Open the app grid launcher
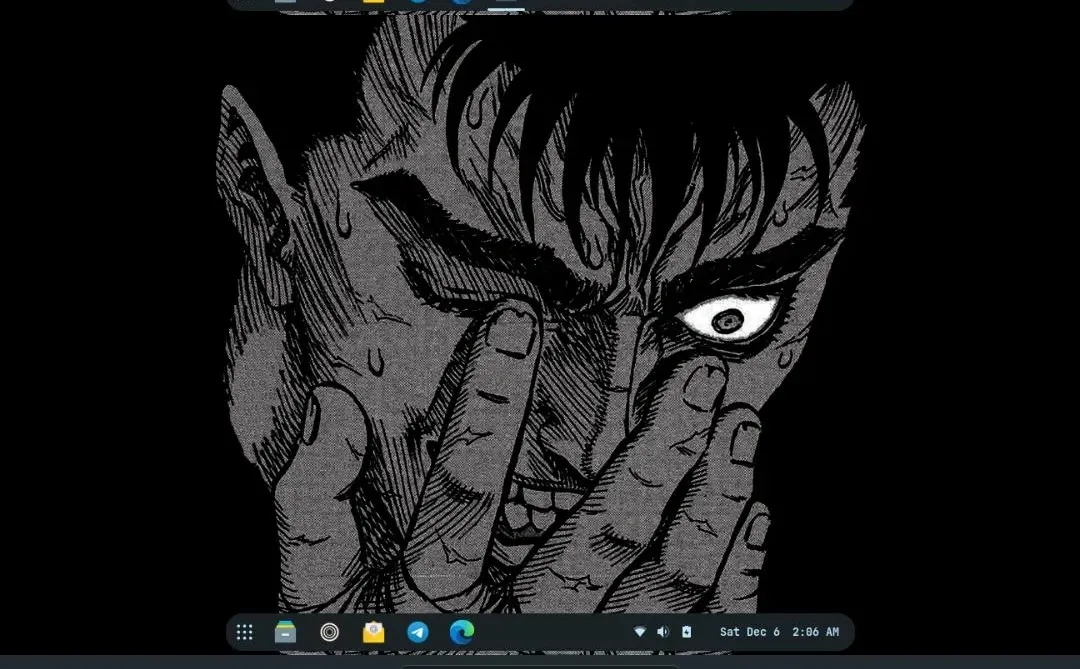Image resolution: width=1080 pixels, height=669 pixels. (x=245, y=632)
